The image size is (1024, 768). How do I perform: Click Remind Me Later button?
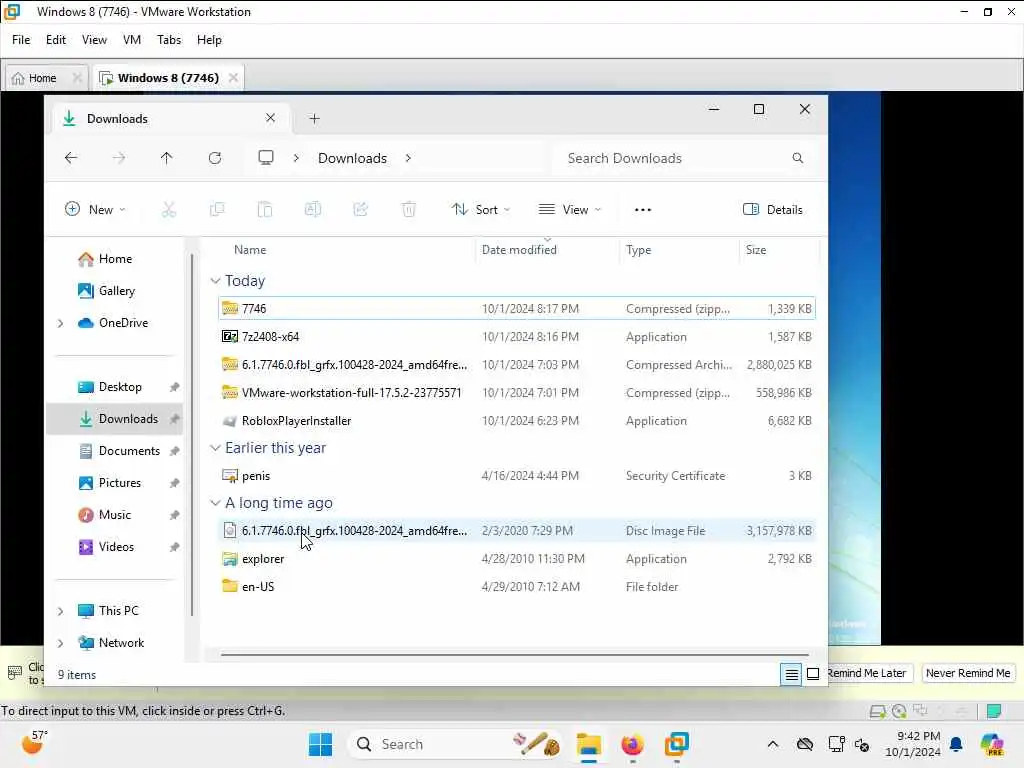[867, 673]
